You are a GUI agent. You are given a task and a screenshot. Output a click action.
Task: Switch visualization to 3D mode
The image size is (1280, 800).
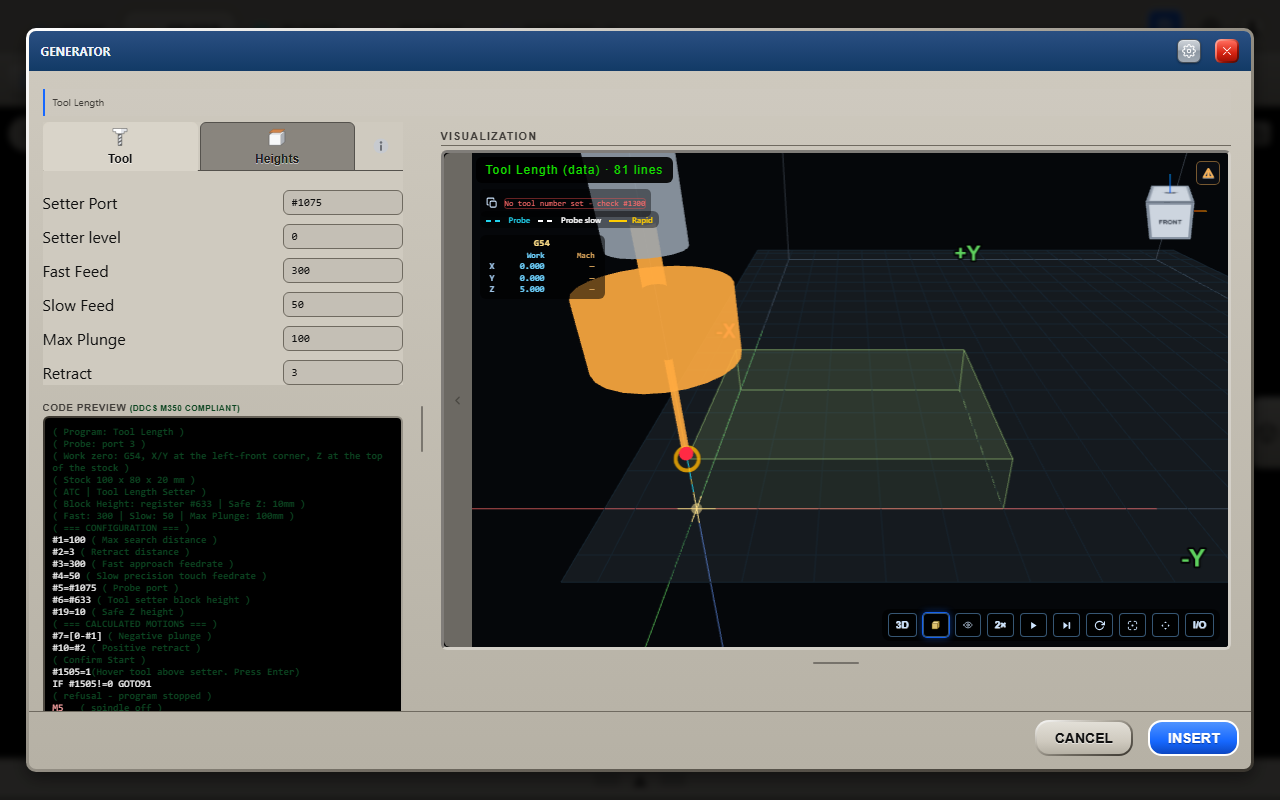click(902, 625)
